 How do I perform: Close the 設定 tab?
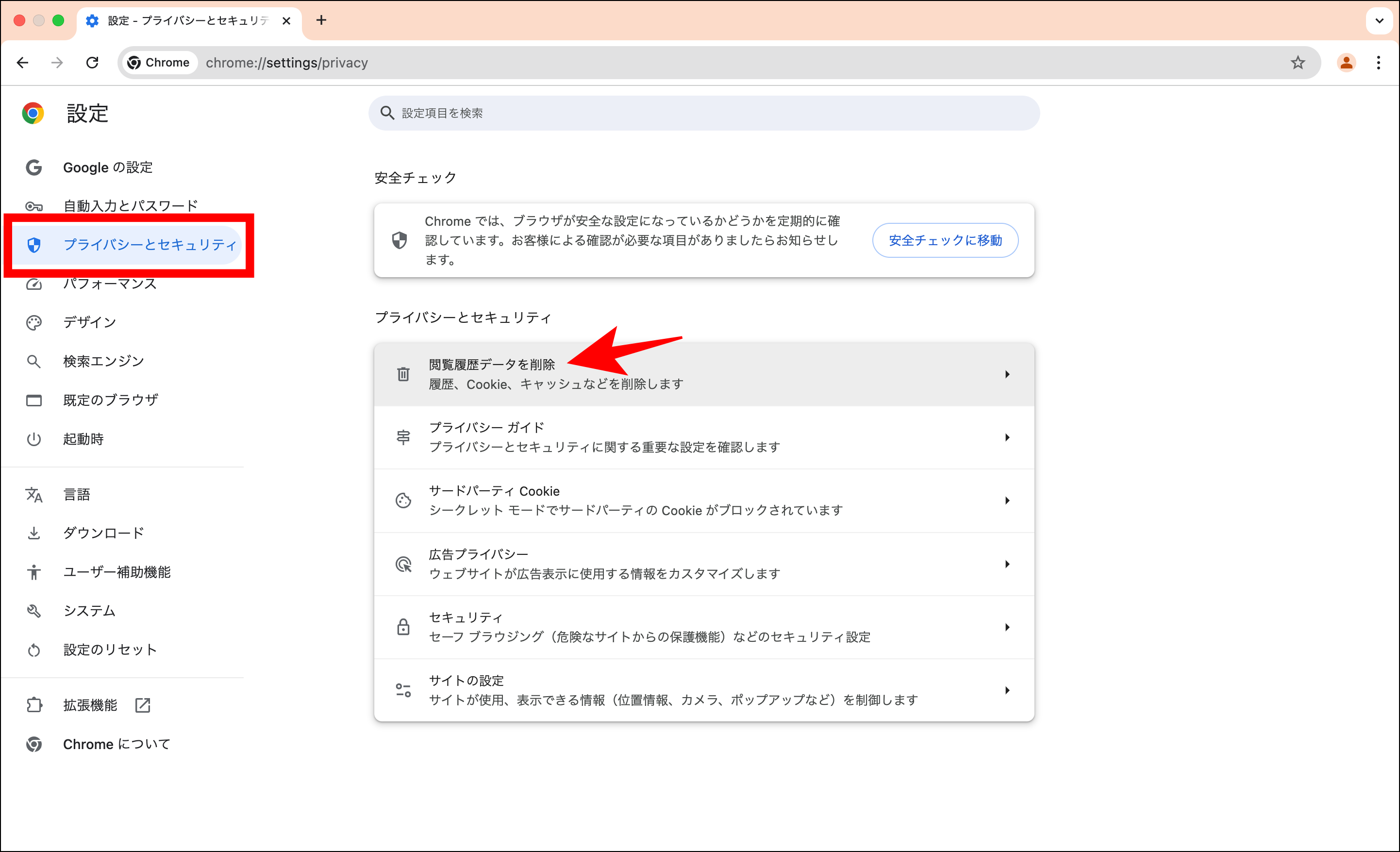pos(286,21)
